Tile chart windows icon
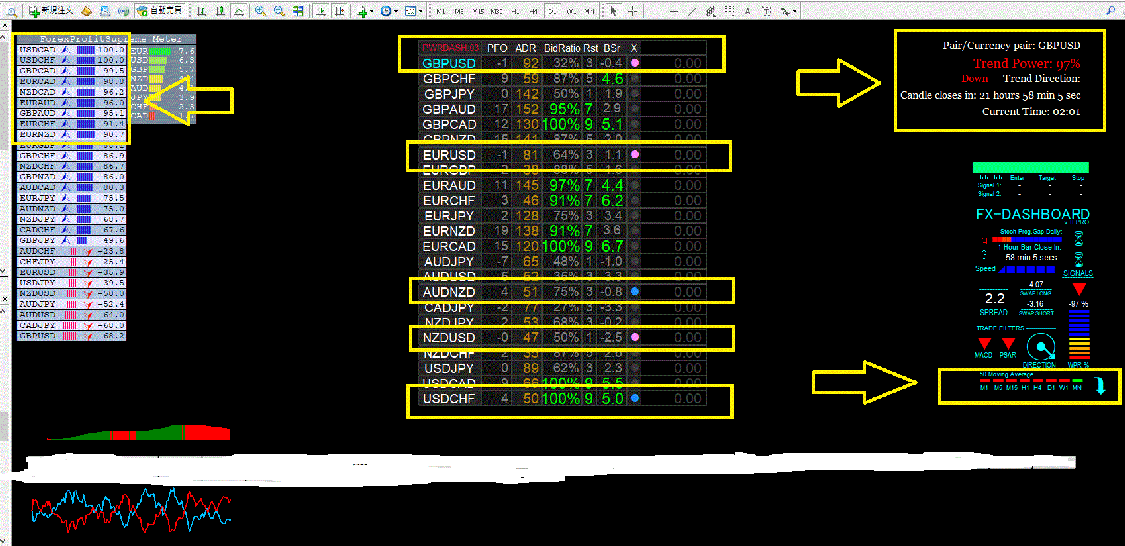Image resolution: width=1125 pixels, height=546 pixels. click(297, 11)
